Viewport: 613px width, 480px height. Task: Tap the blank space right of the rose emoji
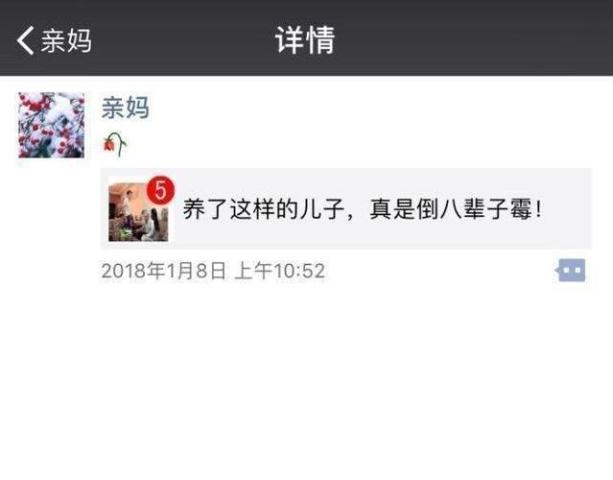(352, 145)
